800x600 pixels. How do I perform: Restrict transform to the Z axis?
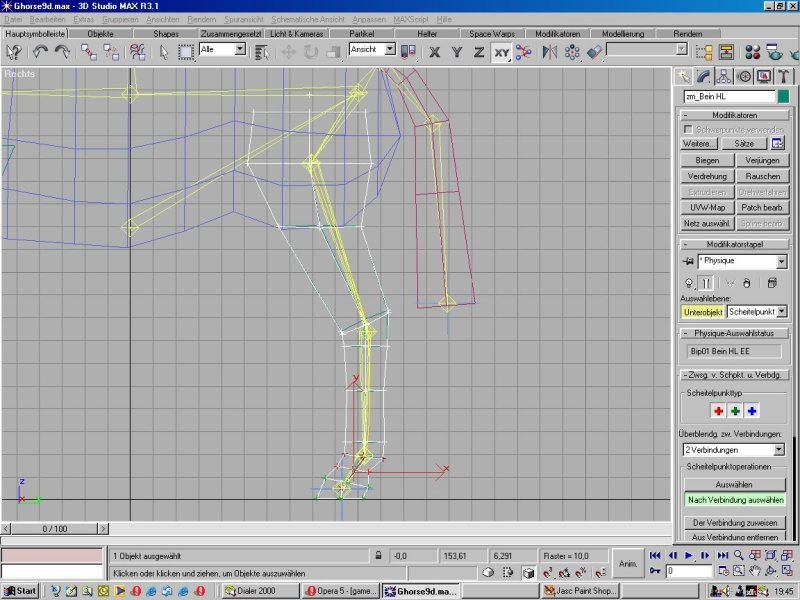pyautogui.click(x=478, y=51)
